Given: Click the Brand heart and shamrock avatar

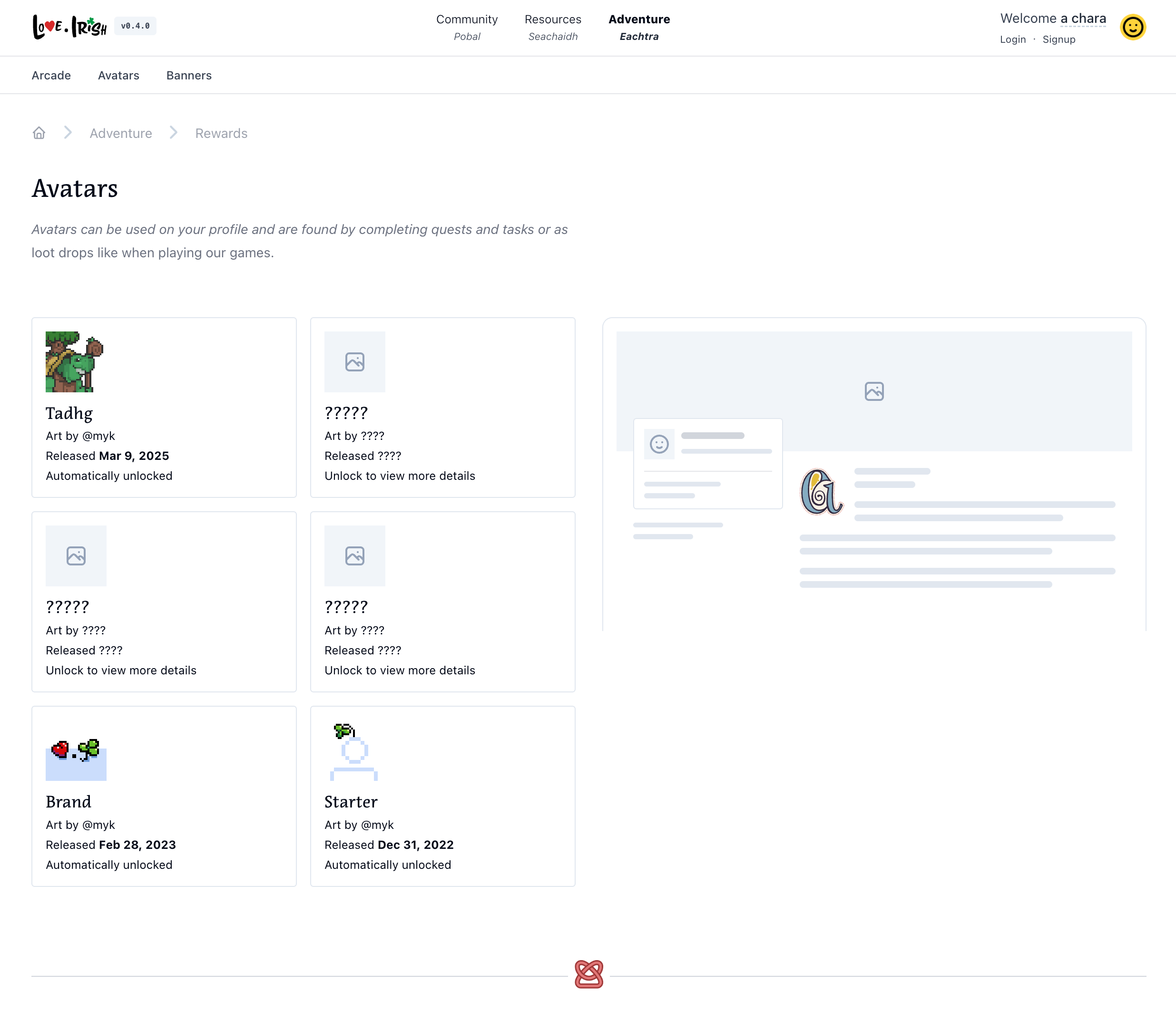Looking at the screenshot, I should point(76,756).
